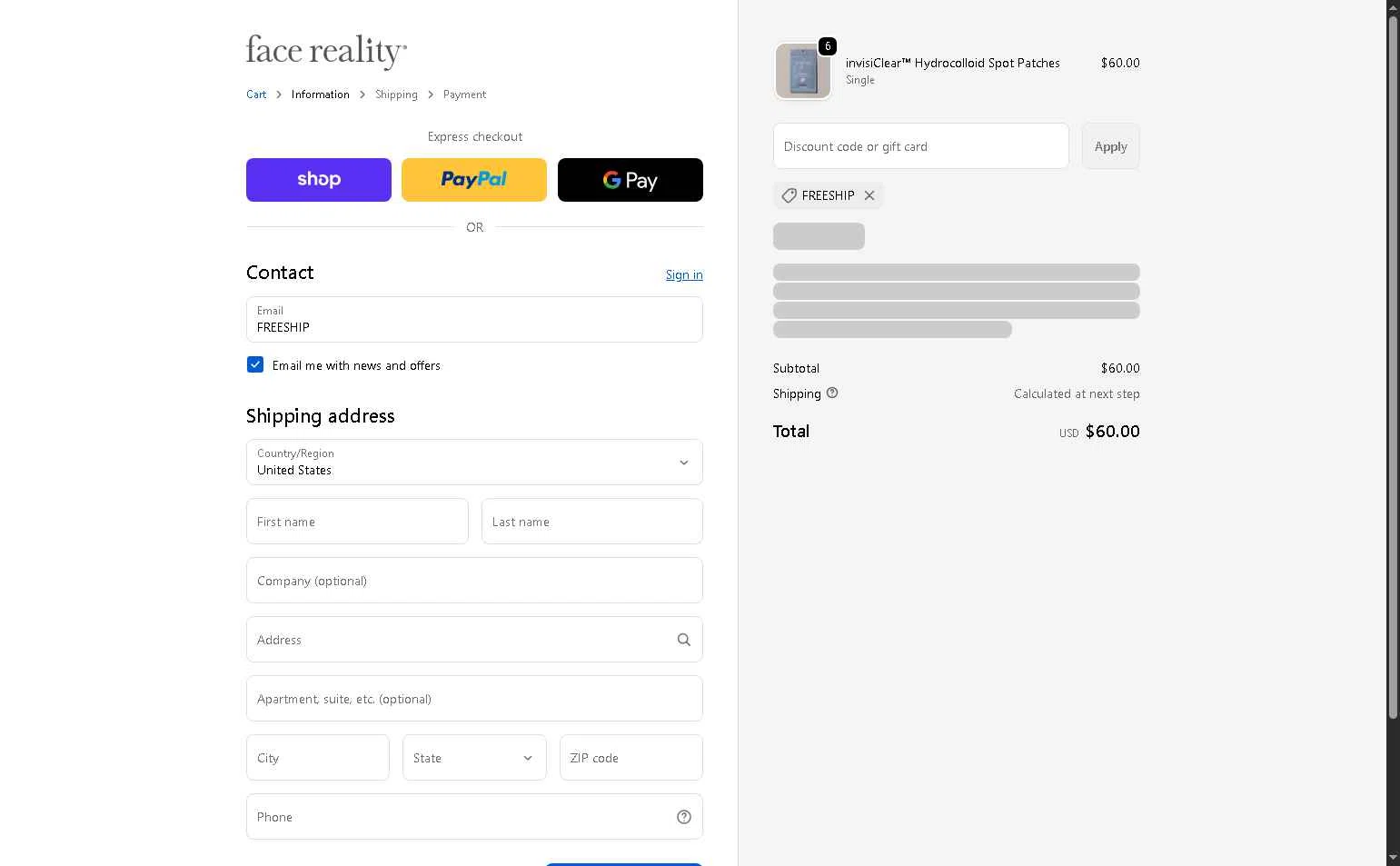Click the Company (optional) field
This screenshot has height=866, width=1400.
pos(474,581)
